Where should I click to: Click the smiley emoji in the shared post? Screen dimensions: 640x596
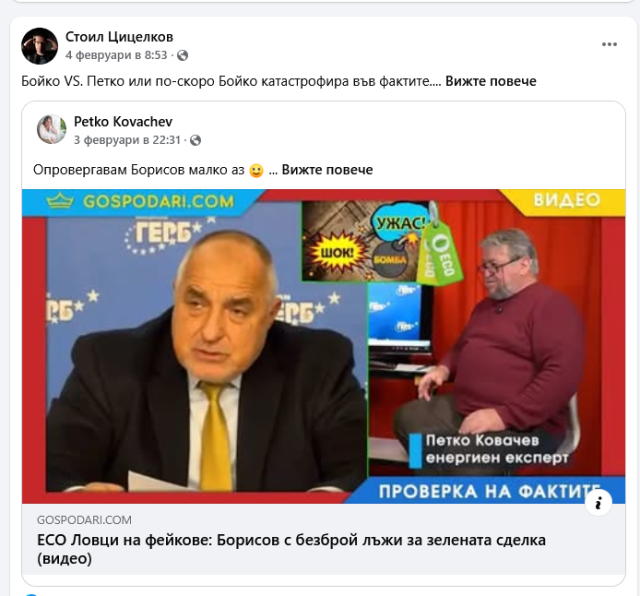(256, 170)
